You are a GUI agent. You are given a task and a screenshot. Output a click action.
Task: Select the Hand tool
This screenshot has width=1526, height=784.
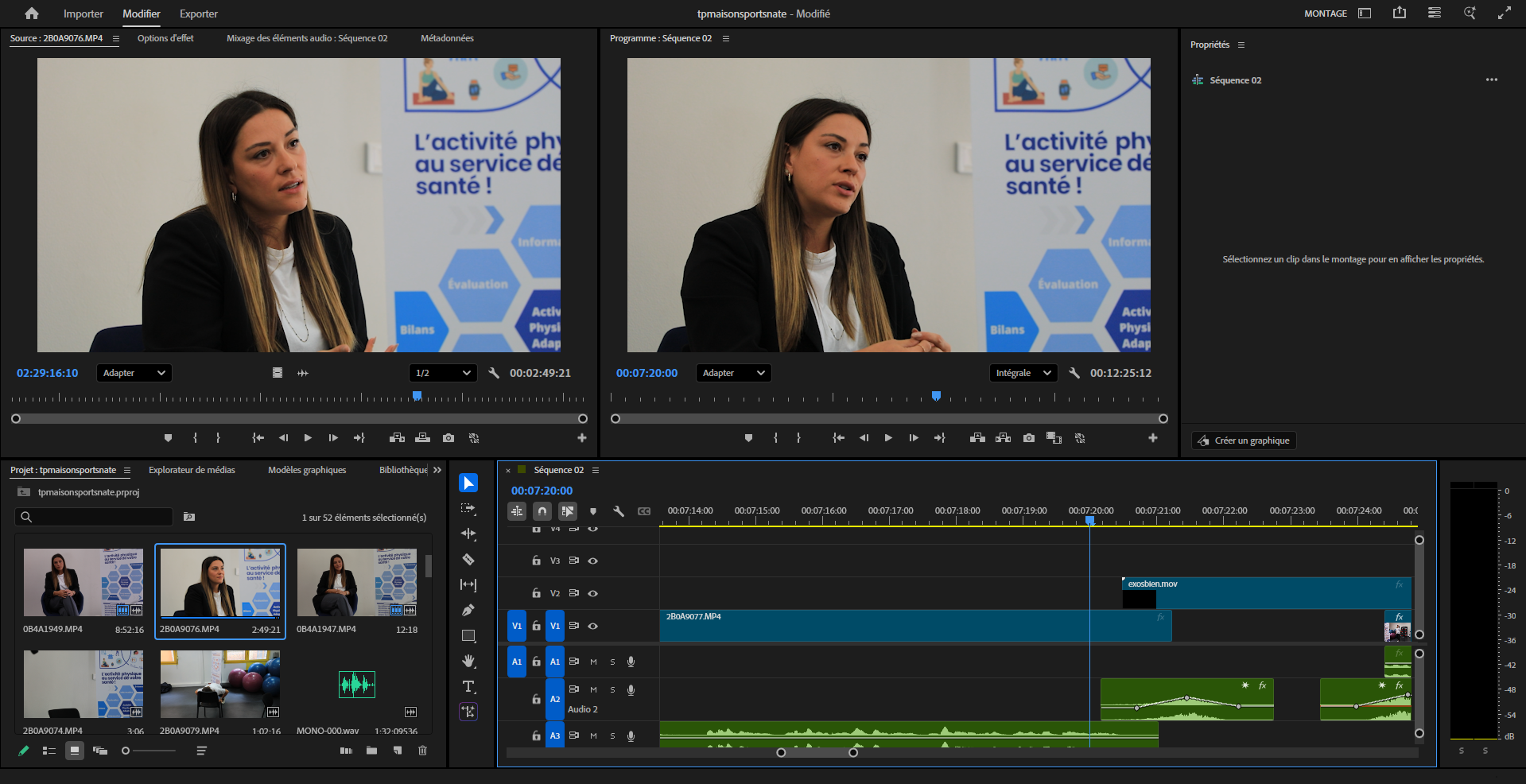pyautogui.click(x=468, y=662)
